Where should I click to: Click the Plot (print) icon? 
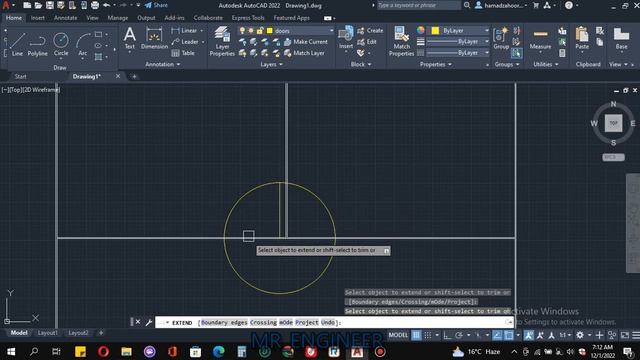95,5
